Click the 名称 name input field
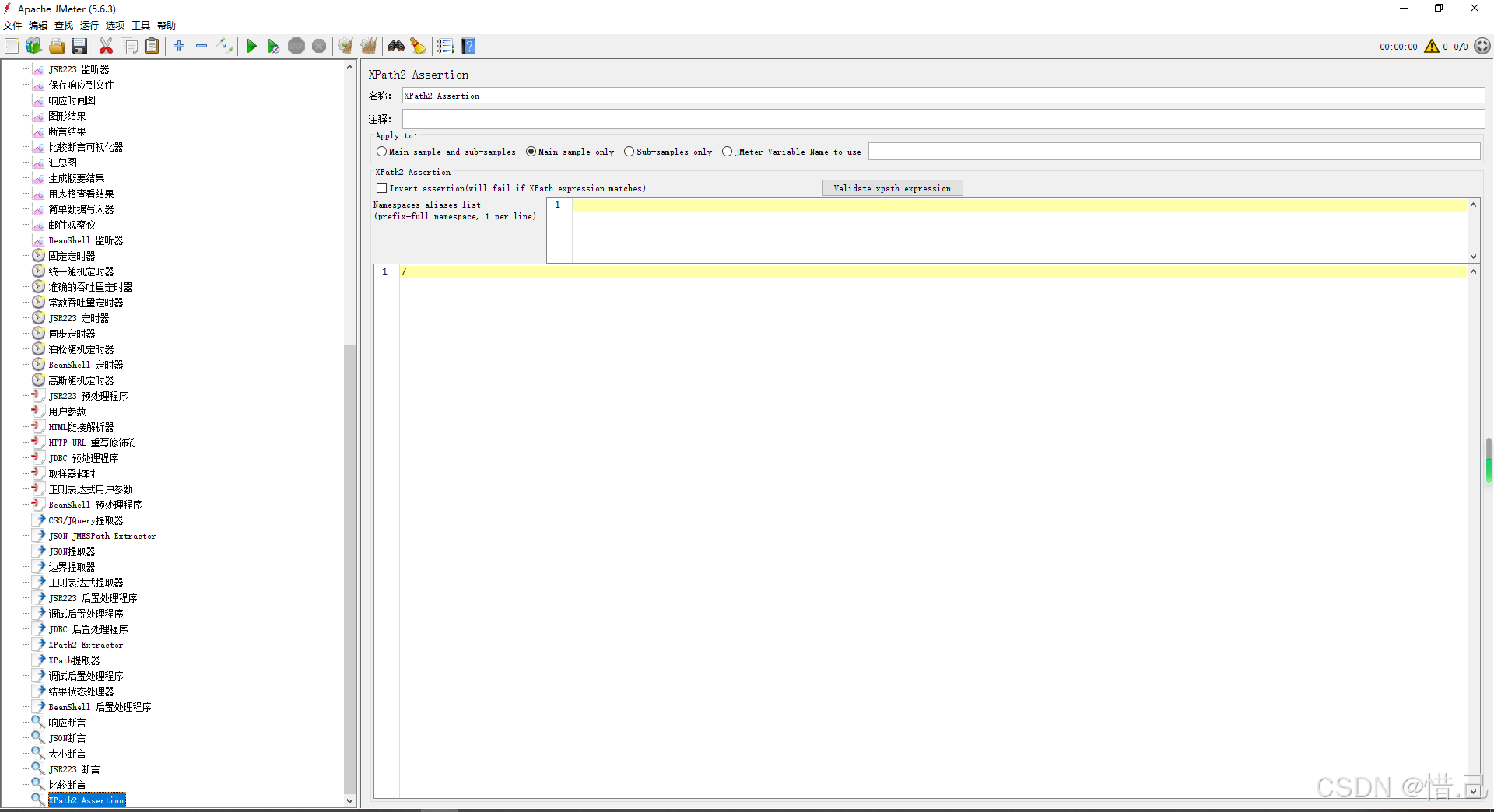This screenshot has height=812, width=1494. [943, 96]
